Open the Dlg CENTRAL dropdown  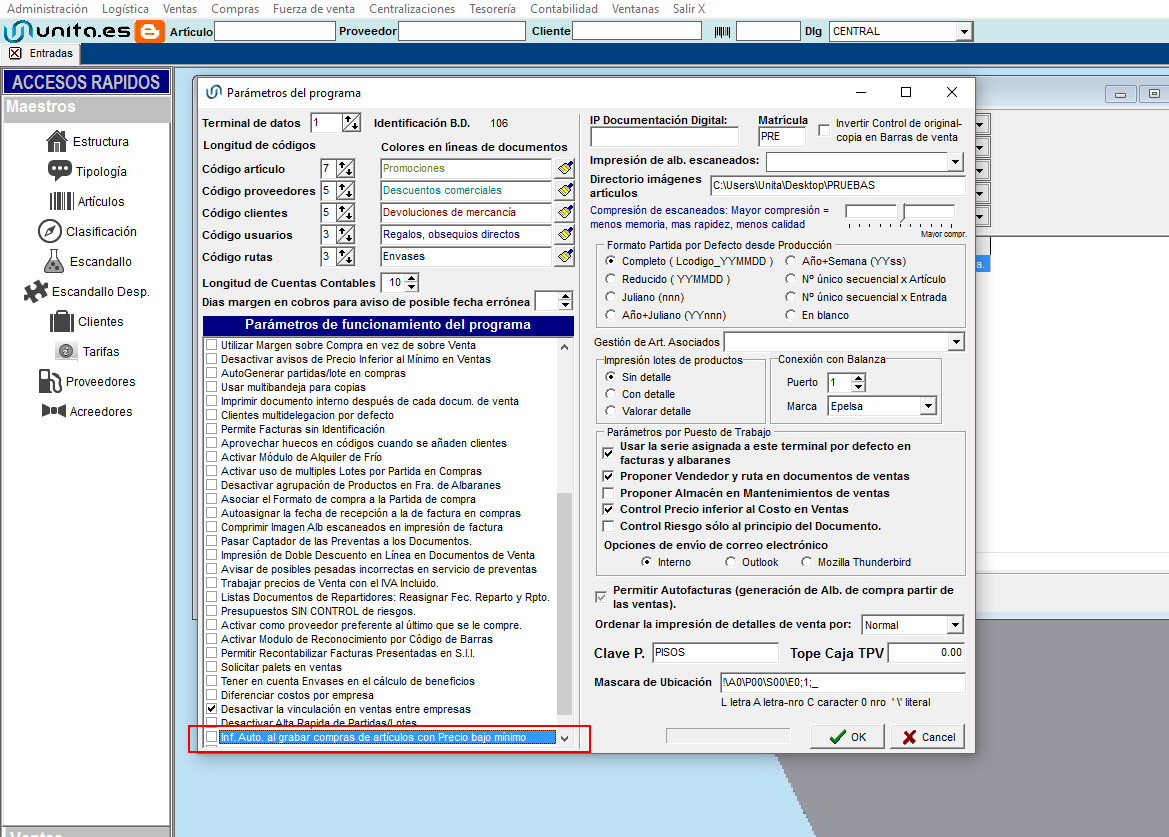[964, 31]
